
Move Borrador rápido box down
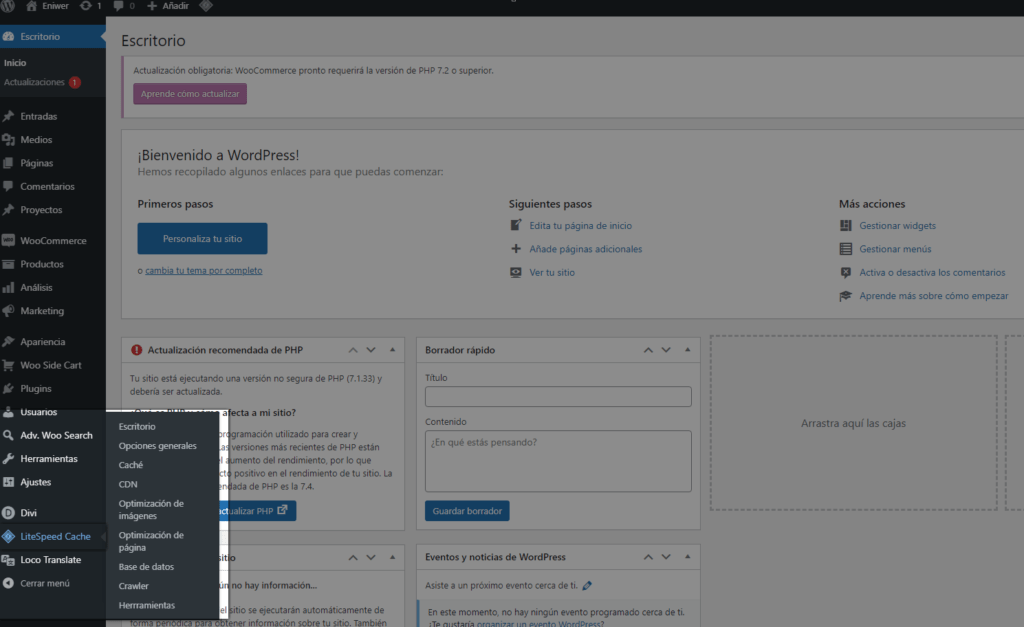click(x=666, y=350)
